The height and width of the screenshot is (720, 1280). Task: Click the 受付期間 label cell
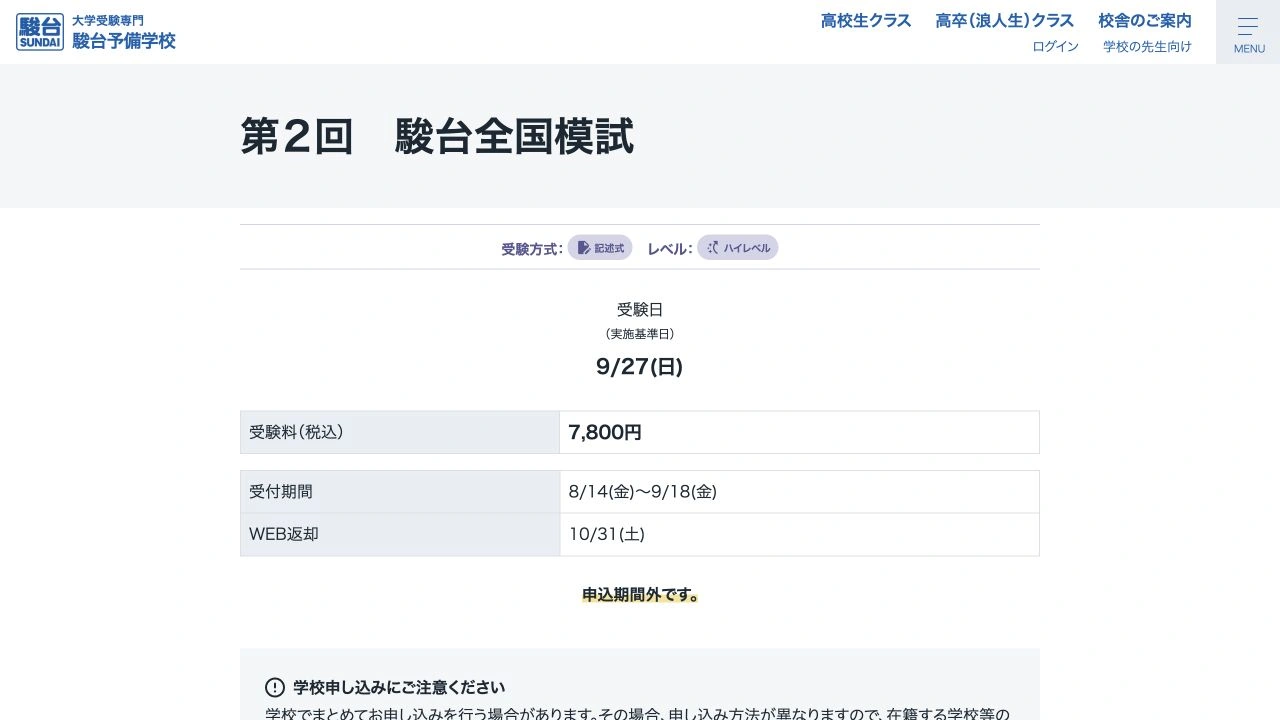point(400,492)
